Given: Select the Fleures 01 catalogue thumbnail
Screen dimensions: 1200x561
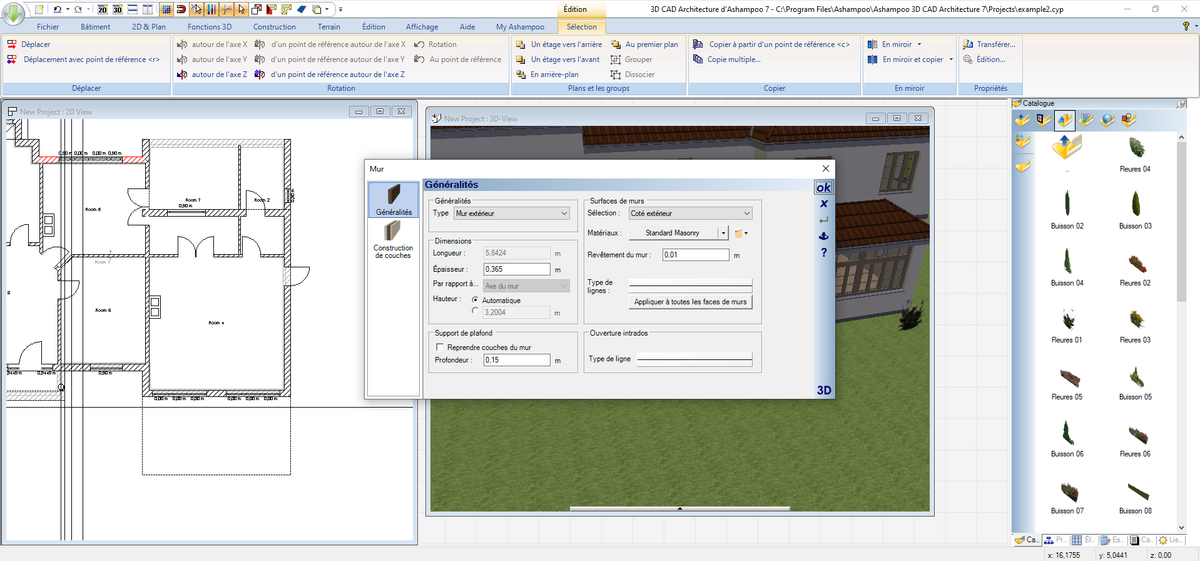Looking at the screenshot, I should point(1067,324).
